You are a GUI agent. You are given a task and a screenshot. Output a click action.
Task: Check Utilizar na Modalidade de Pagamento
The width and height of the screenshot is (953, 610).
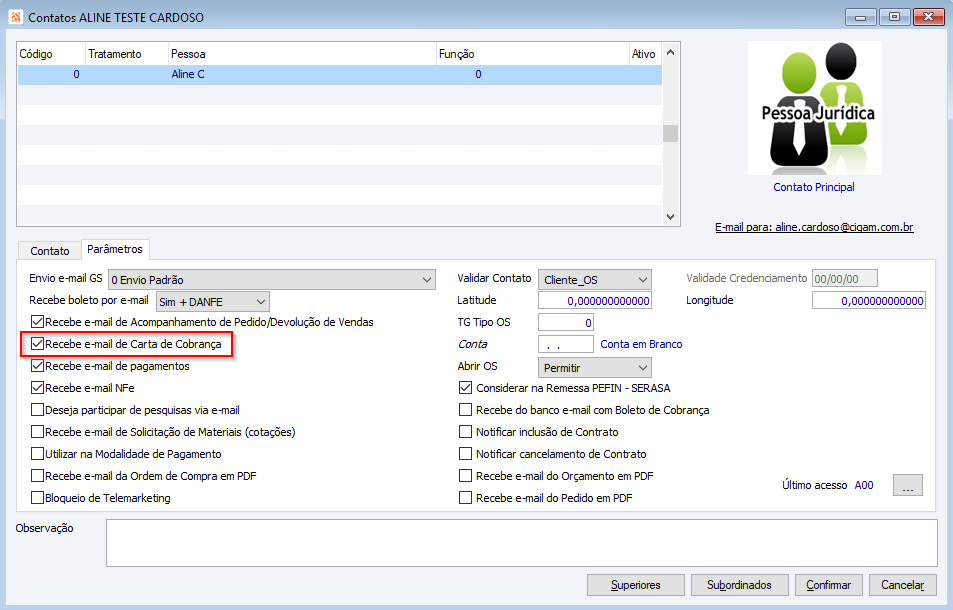click(38, 454)
